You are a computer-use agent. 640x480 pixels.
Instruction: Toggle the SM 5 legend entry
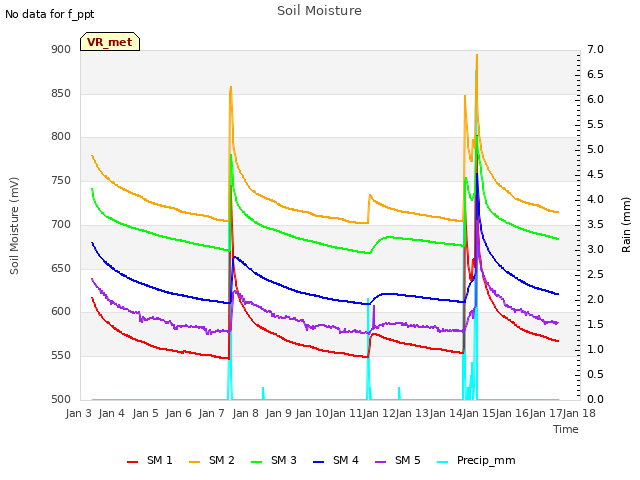[x=398, y=460]
